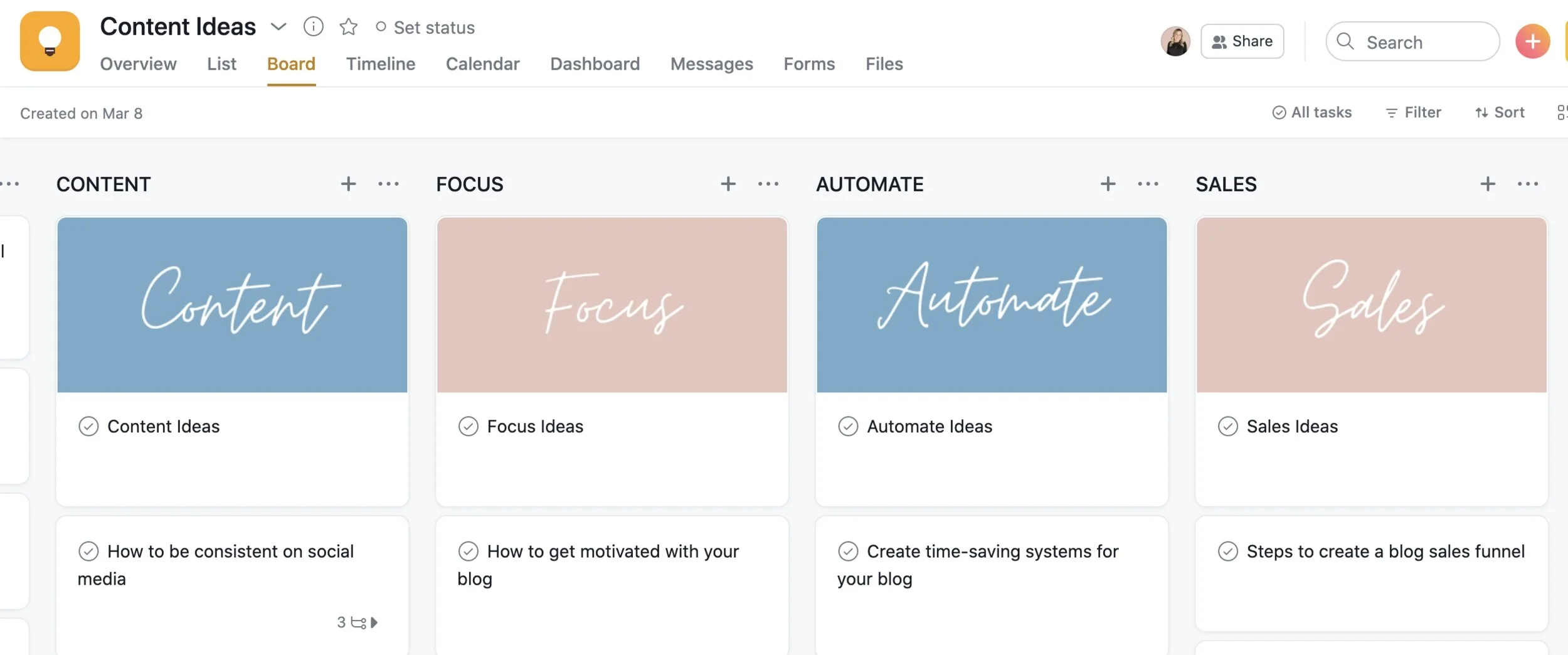This screenshot has height=655, width=1568.
Task: Add a task to the SALES column
Action: pos(1487,184)
